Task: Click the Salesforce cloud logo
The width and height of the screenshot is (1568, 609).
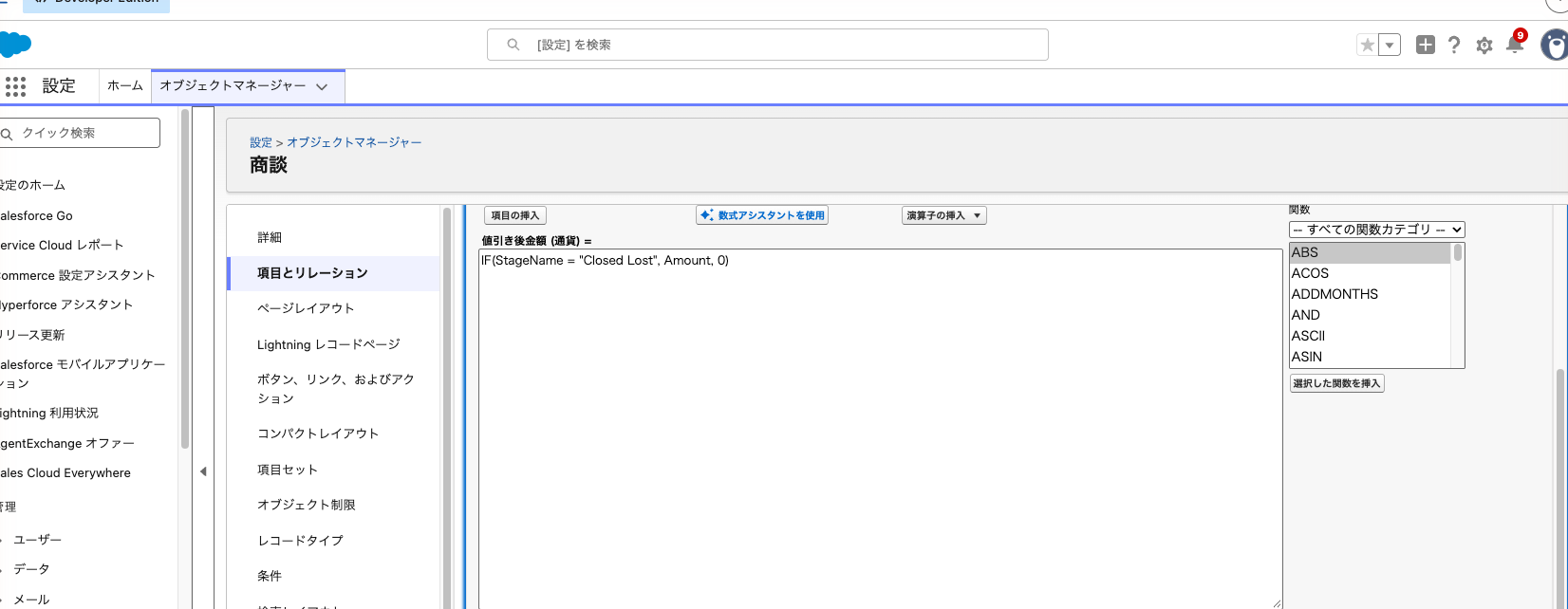Action: [15, 45]
